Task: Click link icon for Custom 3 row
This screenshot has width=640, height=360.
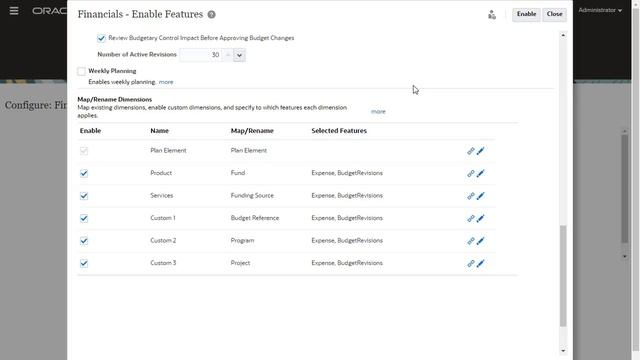Action: [471, 263]
